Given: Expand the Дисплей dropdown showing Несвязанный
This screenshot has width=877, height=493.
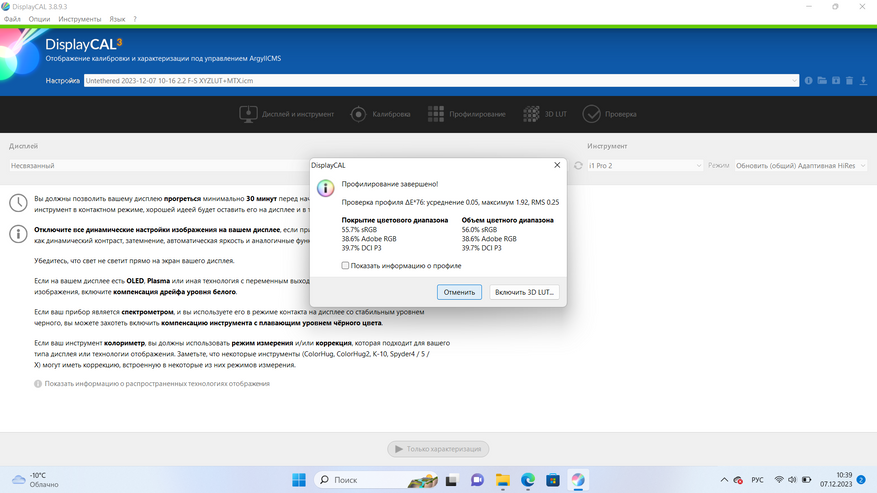Looking at the screenshot, I should point(159,166).
